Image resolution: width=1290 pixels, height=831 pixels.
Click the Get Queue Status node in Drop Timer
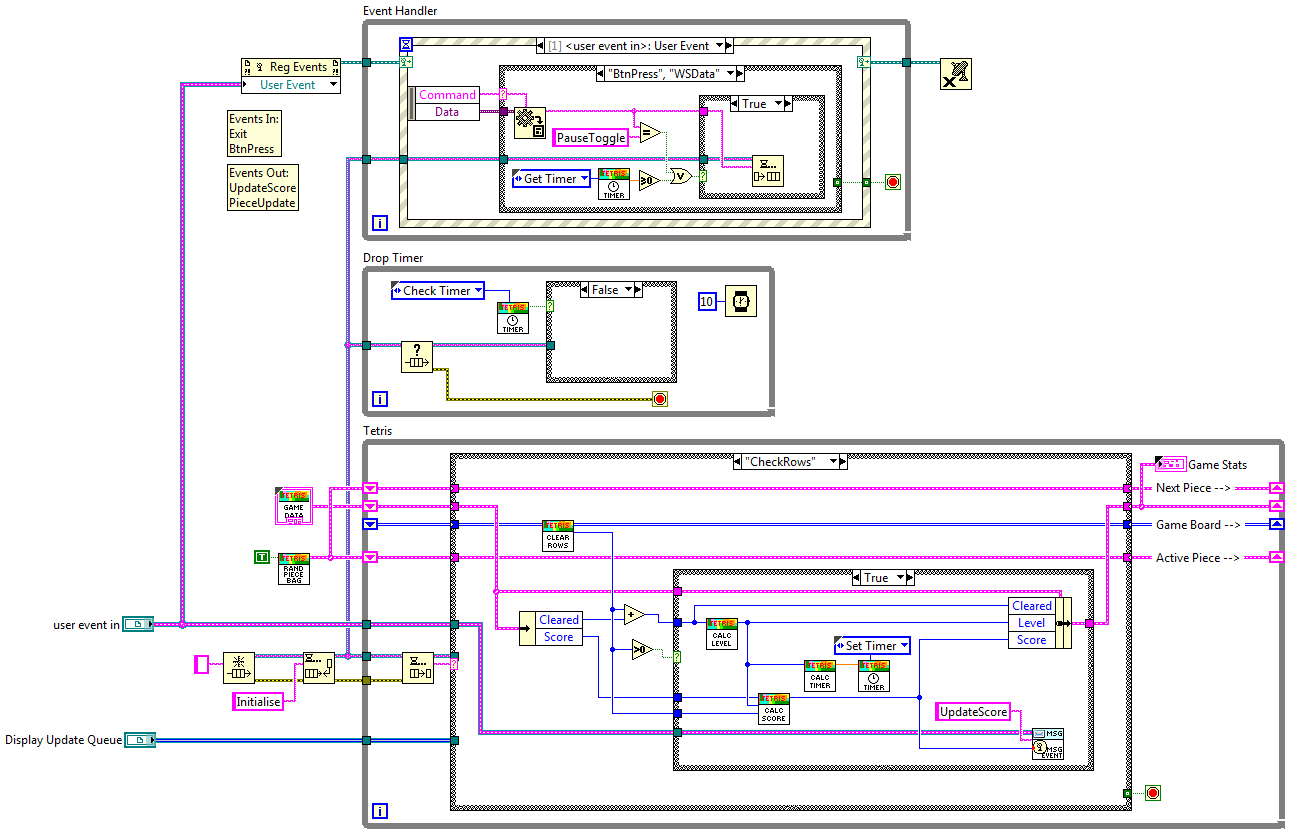coord(416,356)
